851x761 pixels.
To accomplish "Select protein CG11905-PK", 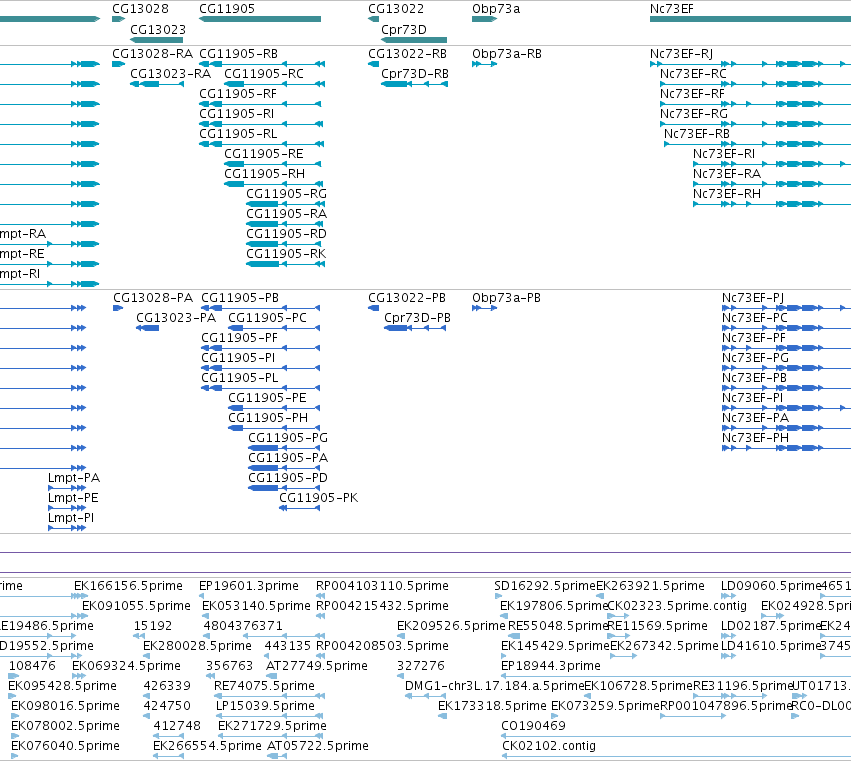I will coord(319,498).
